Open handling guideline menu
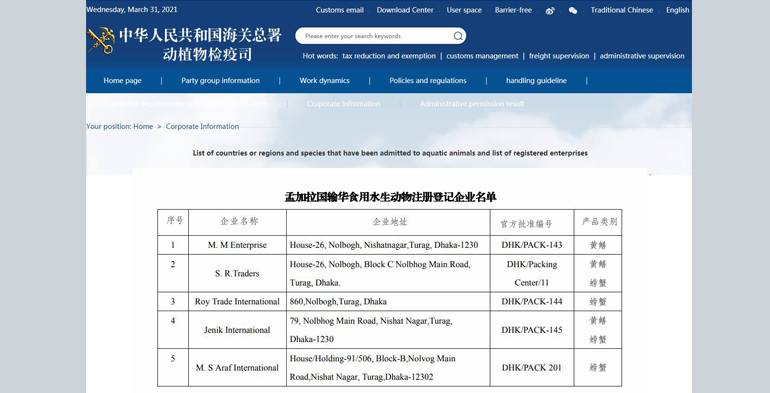 (x=536, y=81)
